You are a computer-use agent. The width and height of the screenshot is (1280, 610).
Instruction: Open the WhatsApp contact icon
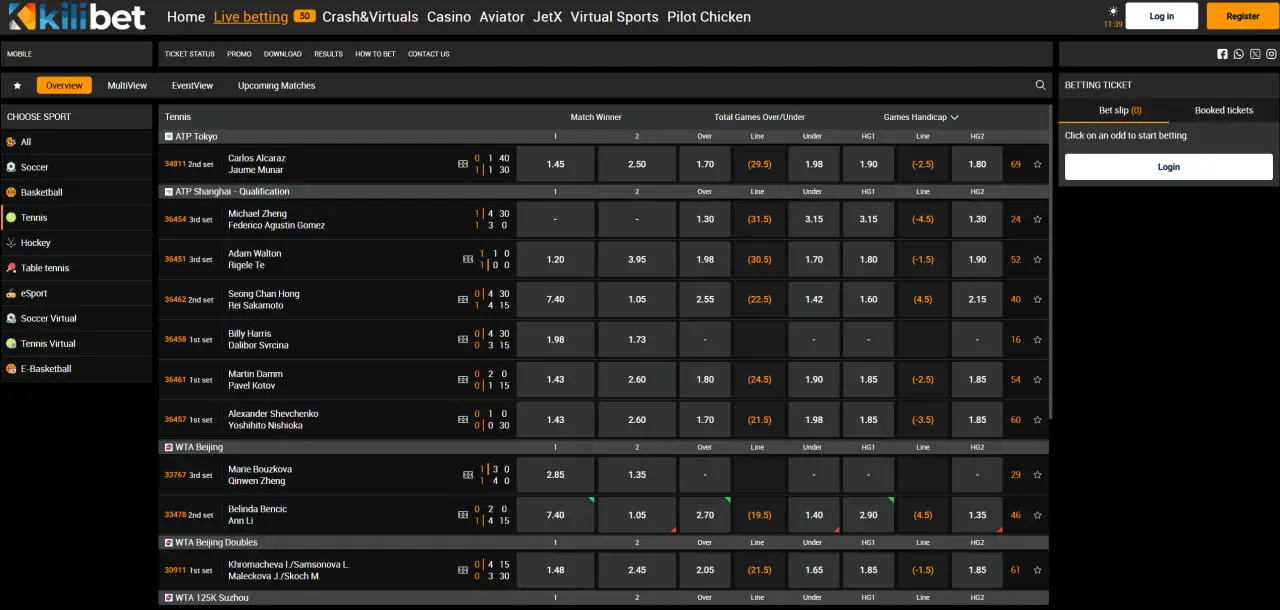point(1239,54)
